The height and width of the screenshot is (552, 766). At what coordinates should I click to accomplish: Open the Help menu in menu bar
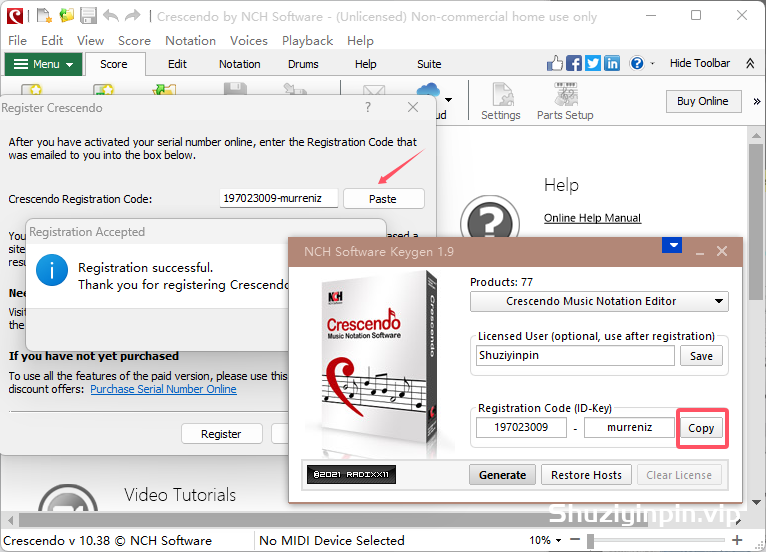361,41
